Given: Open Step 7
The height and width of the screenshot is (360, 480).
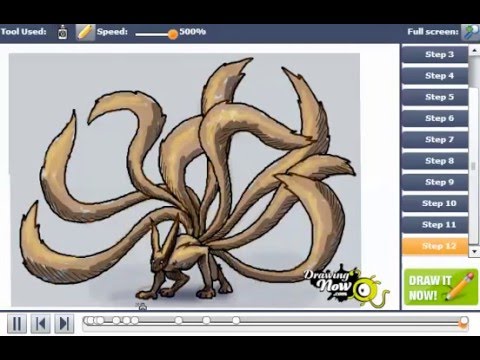Looking at the screenshot, I should coord(435,140).
